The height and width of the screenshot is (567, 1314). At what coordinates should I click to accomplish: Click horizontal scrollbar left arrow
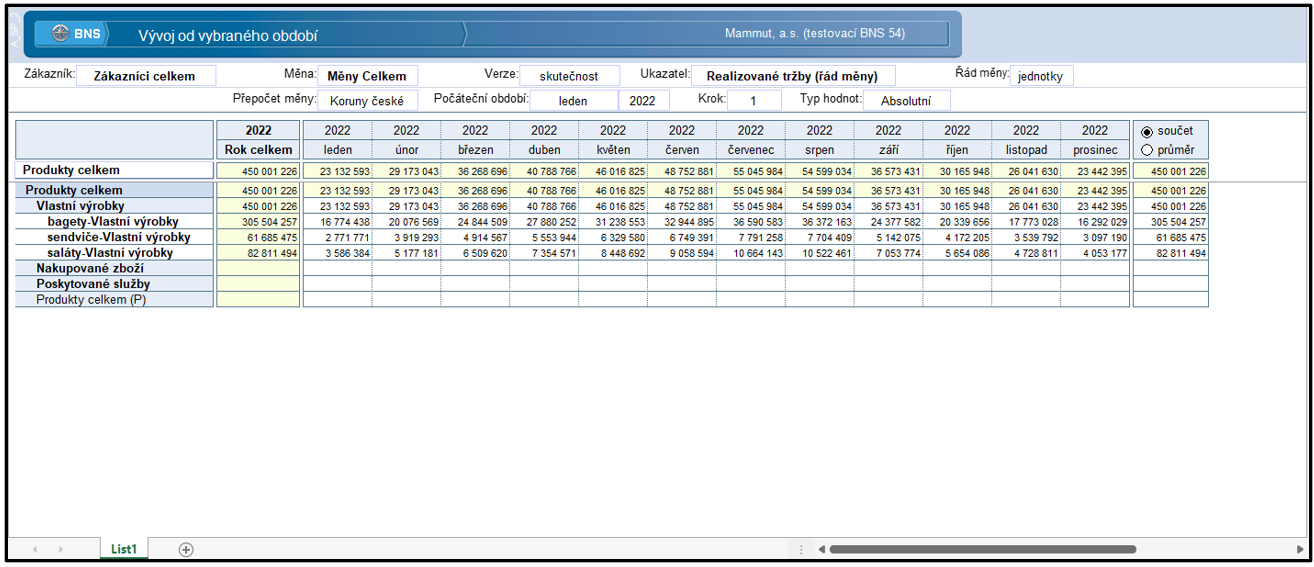tap(821, 549)
